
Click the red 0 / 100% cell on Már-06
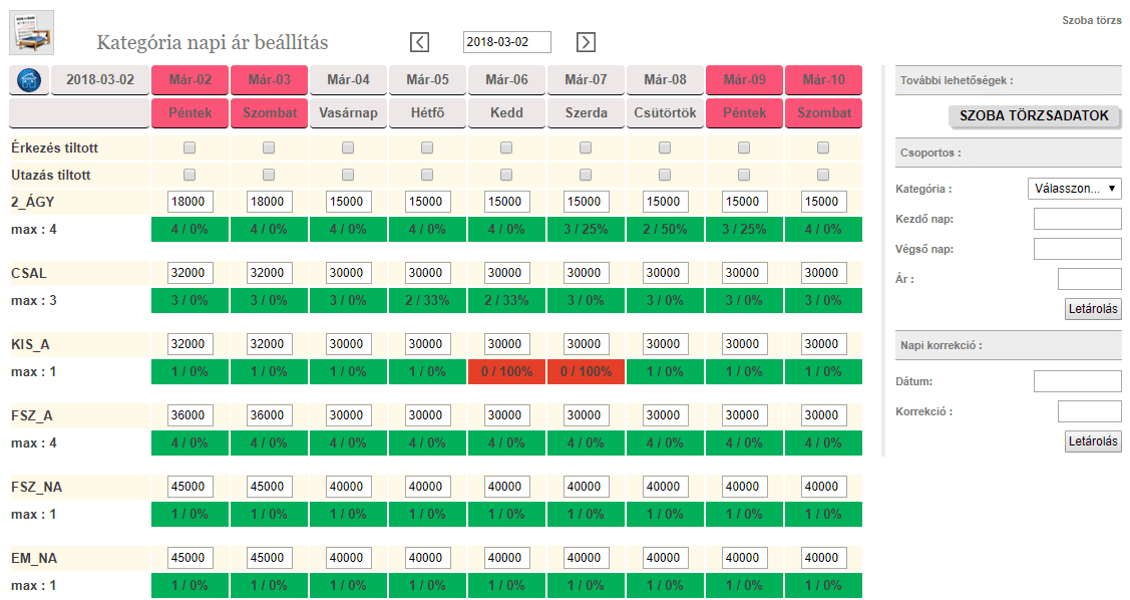point(506,372)
